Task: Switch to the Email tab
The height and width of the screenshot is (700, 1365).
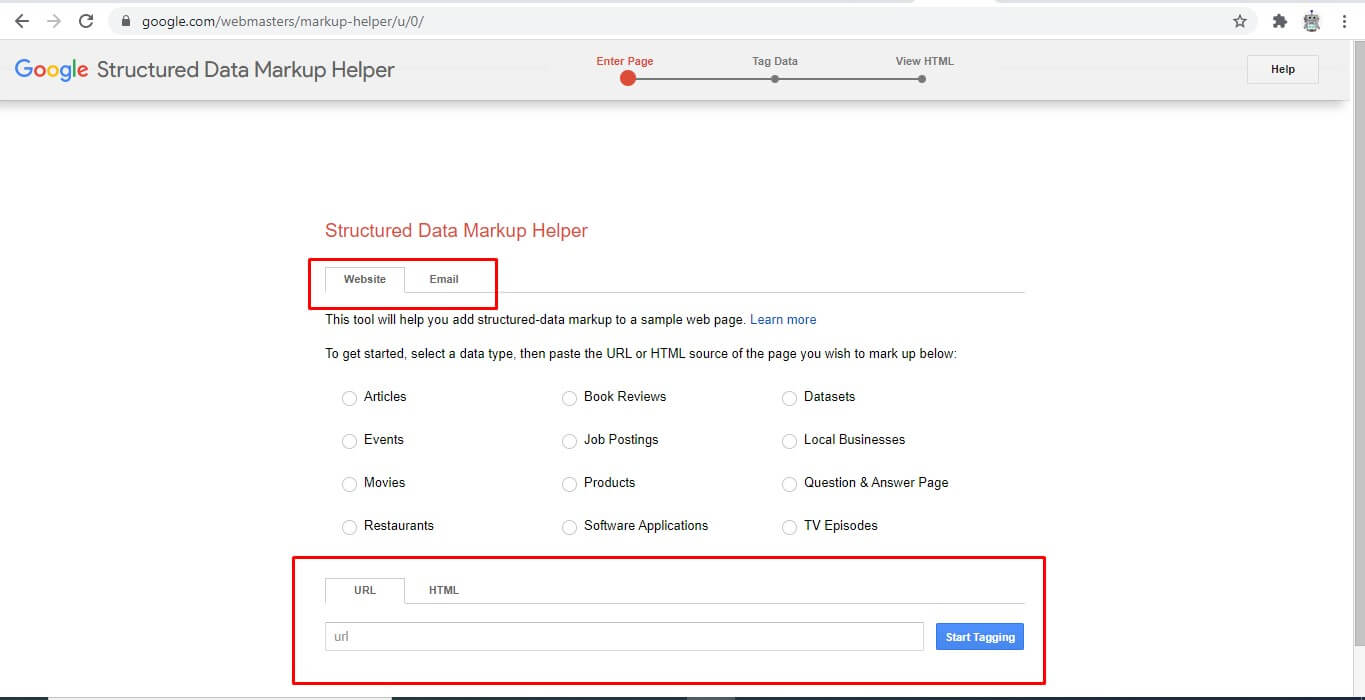Action: click(443, 279)
